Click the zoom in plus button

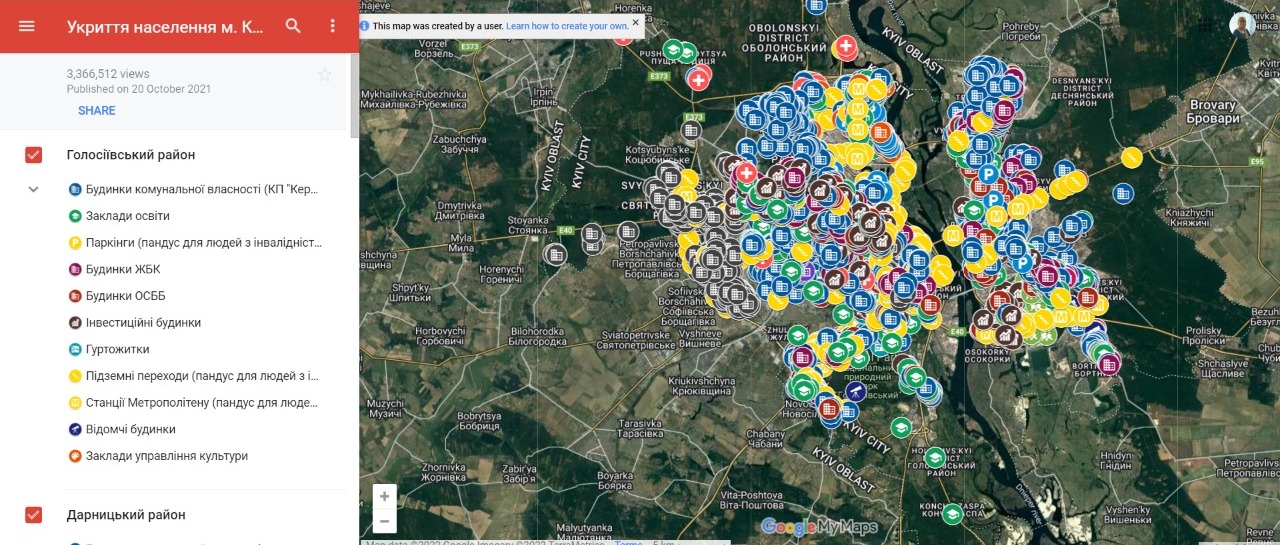point(384,496)
